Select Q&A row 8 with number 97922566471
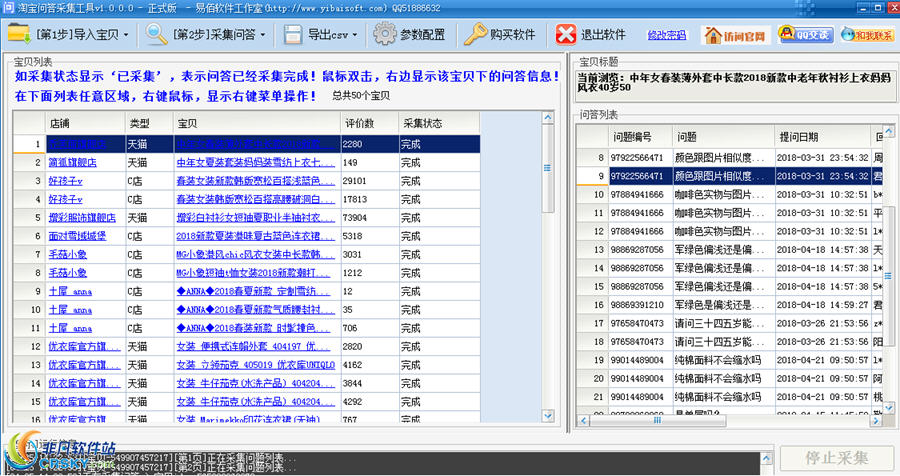This screenshot has width=900, height=476. point(730,157)
